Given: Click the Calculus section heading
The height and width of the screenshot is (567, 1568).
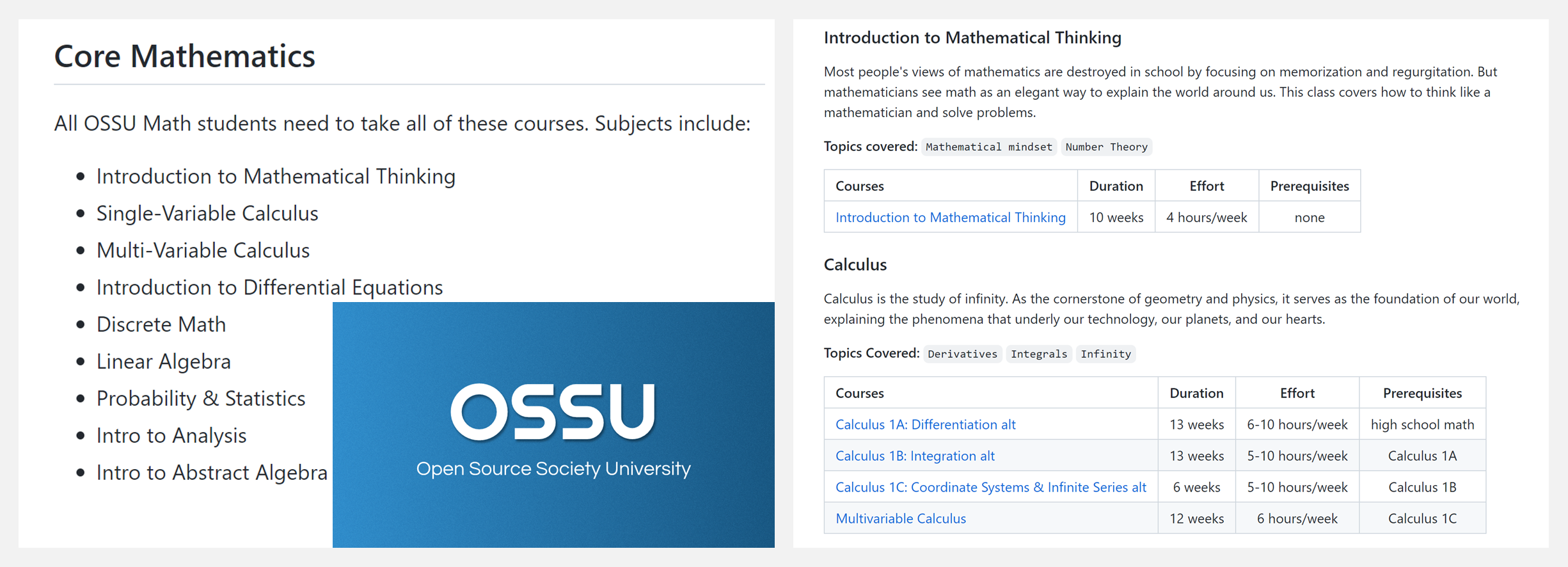Looking at the screenshot, I should pyautogui.click(x=855, y=264).
